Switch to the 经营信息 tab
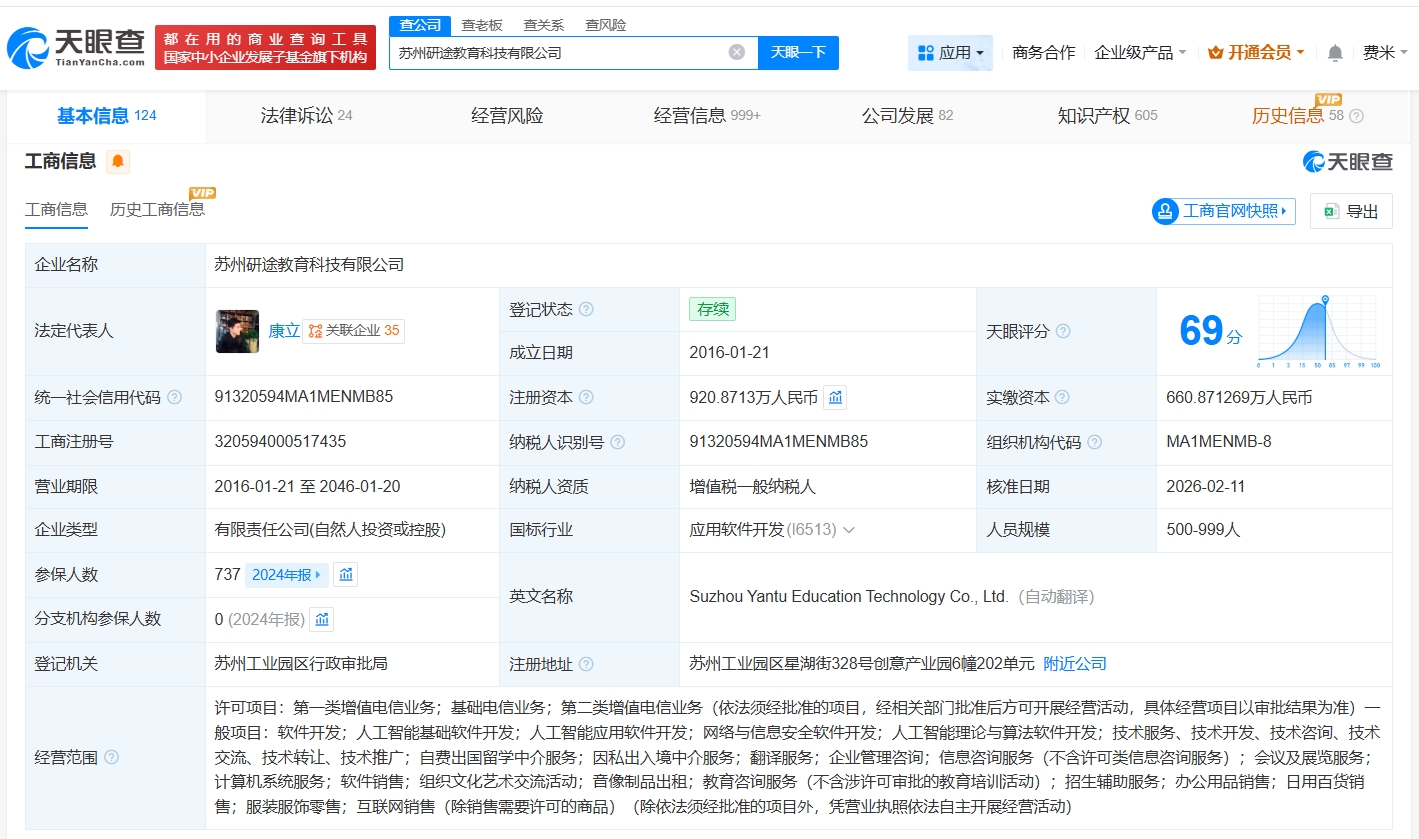 point(707,116)
